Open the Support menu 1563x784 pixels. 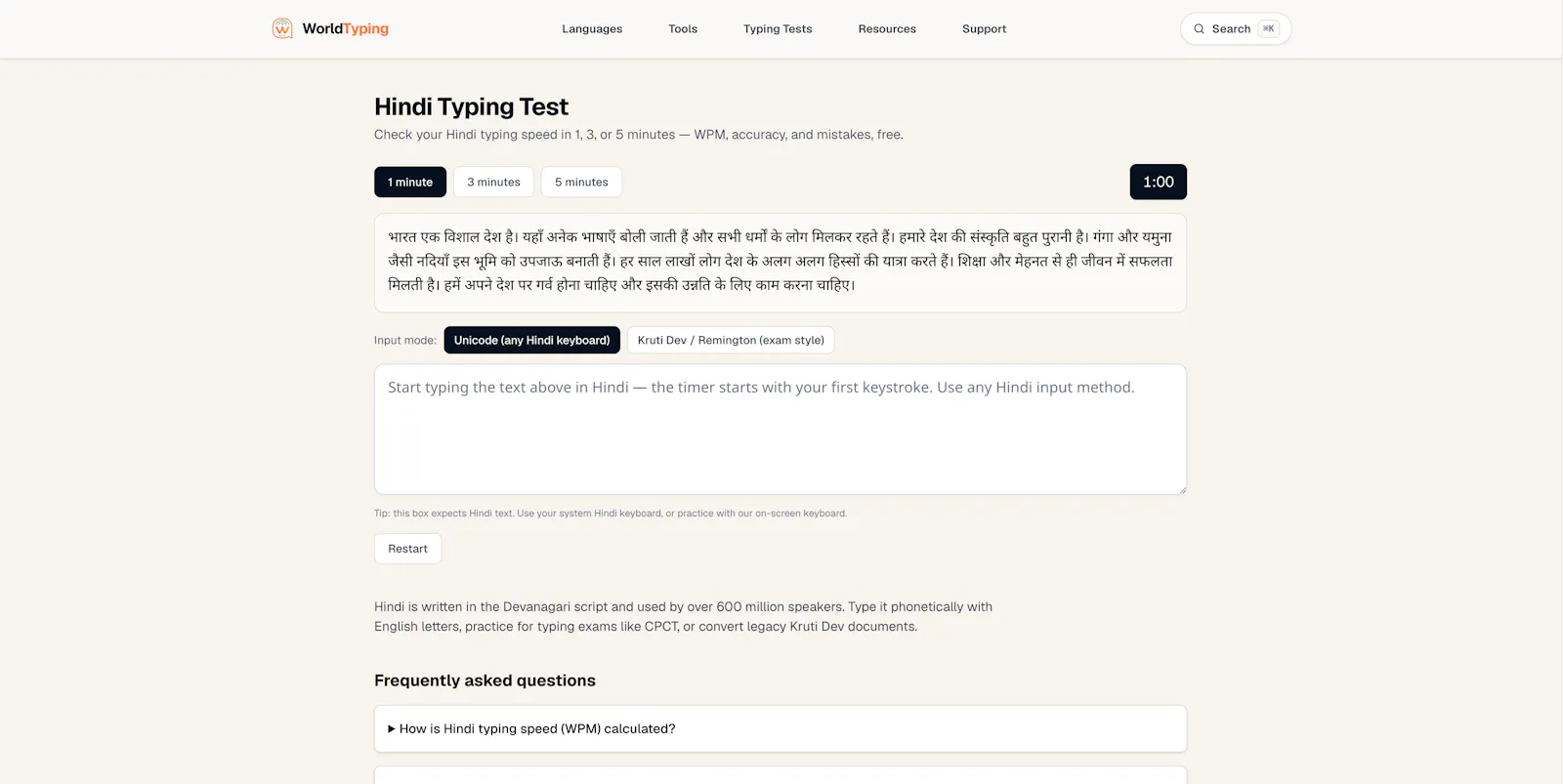click(984, 29)
